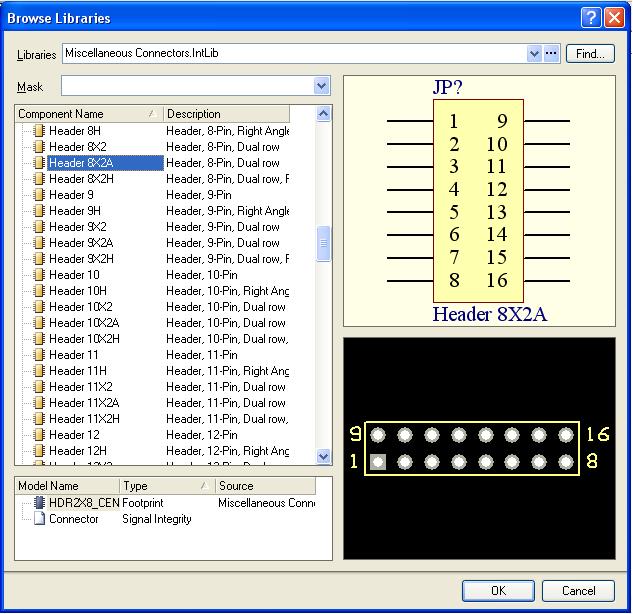Viewport: 633px width, 614px height.
Task: Click inside the Mask input field
Action: point(187,86)
